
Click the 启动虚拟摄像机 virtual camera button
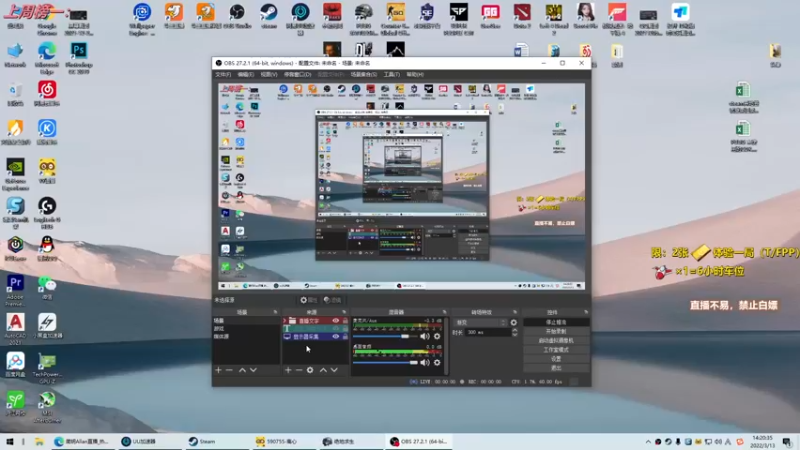pyautogui.click(x=556, y=340)
